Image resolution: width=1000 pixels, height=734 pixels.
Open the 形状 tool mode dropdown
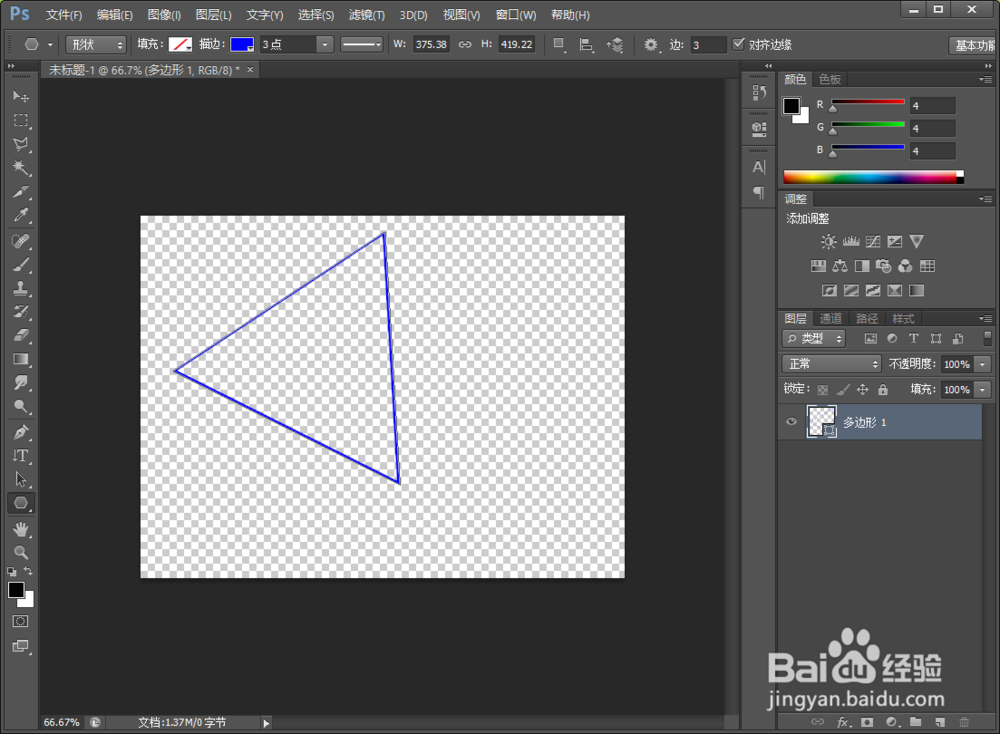[96, 44]
